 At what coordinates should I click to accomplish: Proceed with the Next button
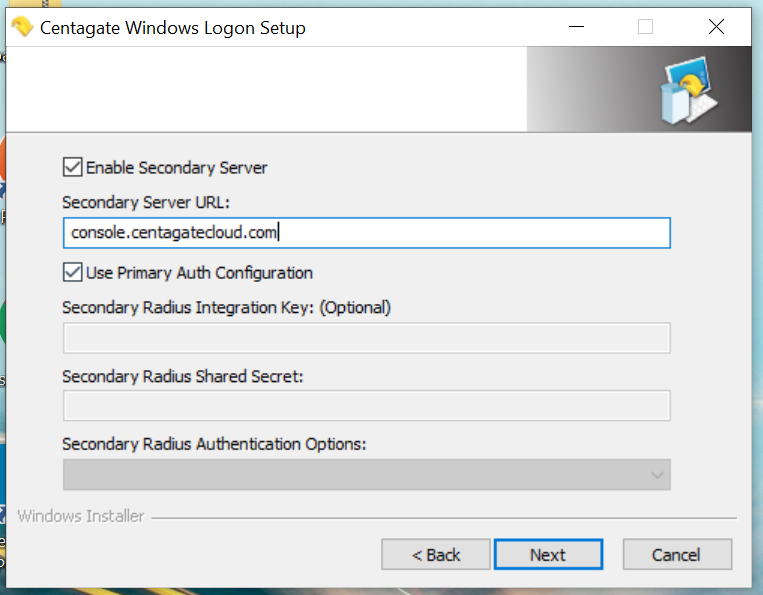[548, 554]
